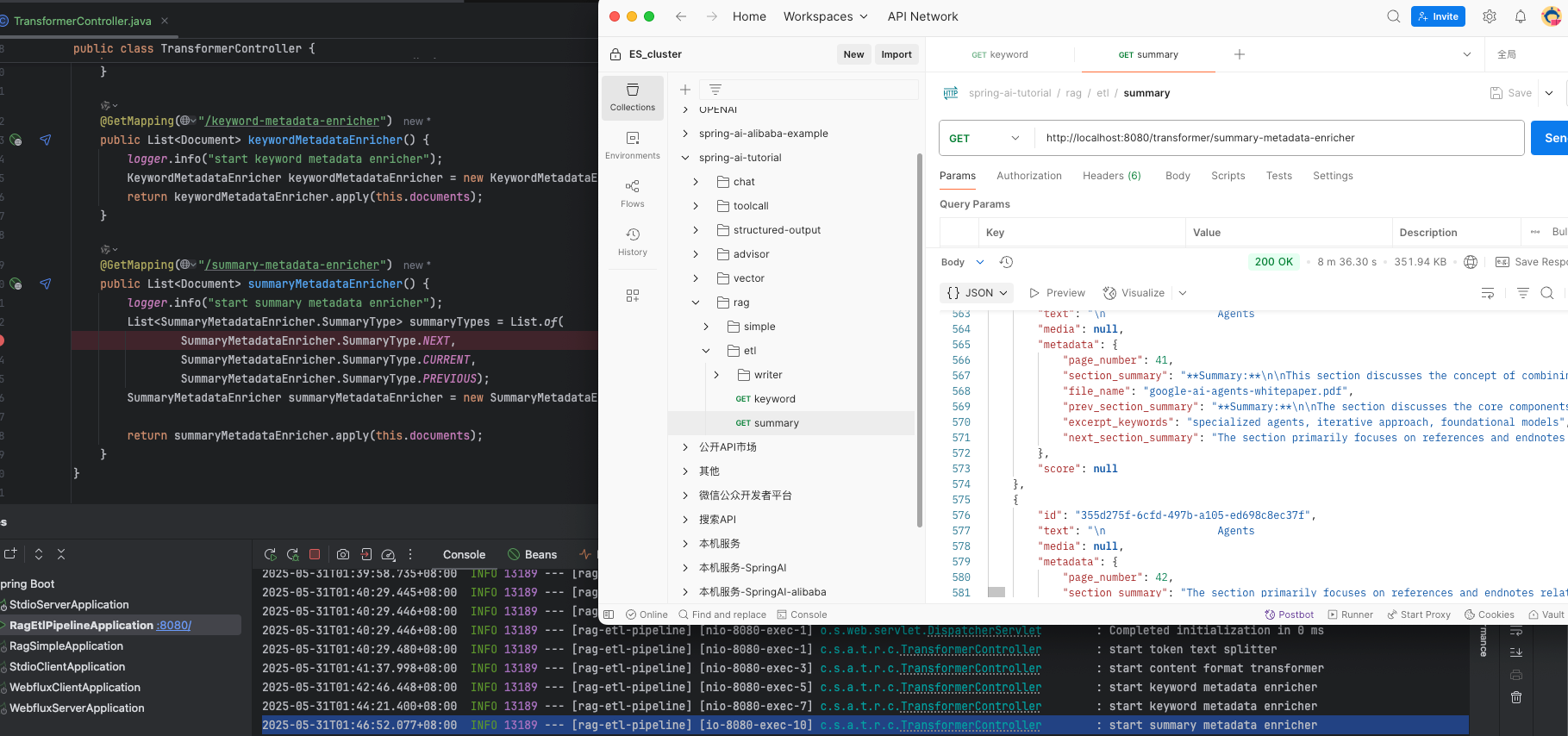Click the request URL input field
The height and width of the screenshot is (736, 1568).
click(x=1279, y=138)
